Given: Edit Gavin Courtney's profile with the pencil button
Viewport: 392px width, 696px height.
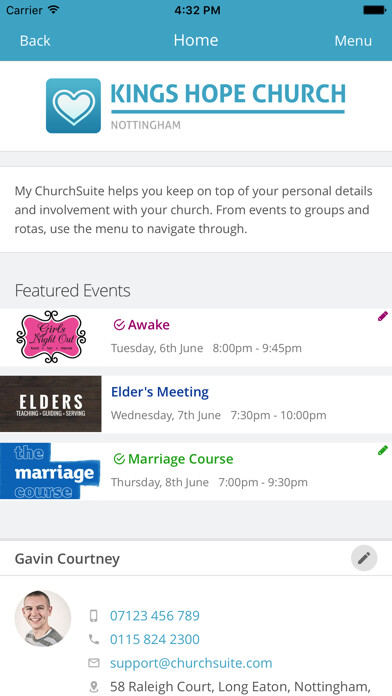Looking at the screenshot, I should [x=364, y=558].
